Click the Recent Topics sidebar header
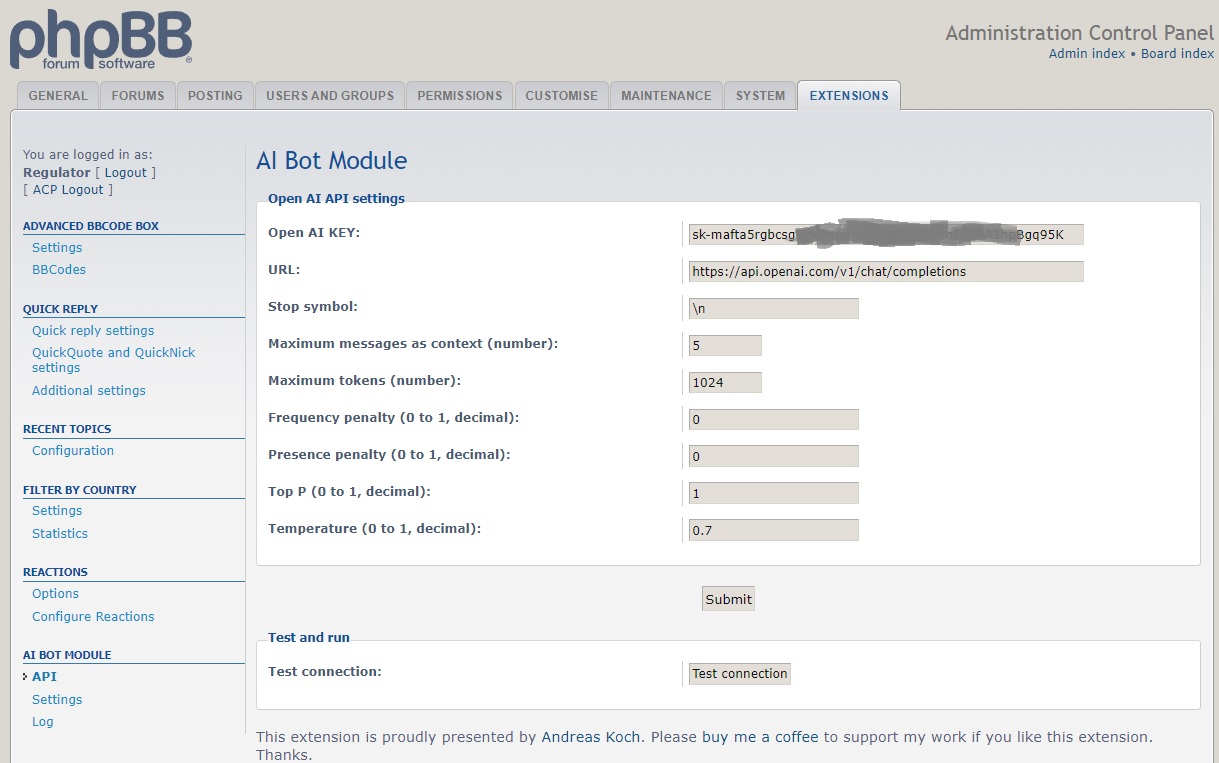This screenshot has width=1219, height=763. pos(67,429)
